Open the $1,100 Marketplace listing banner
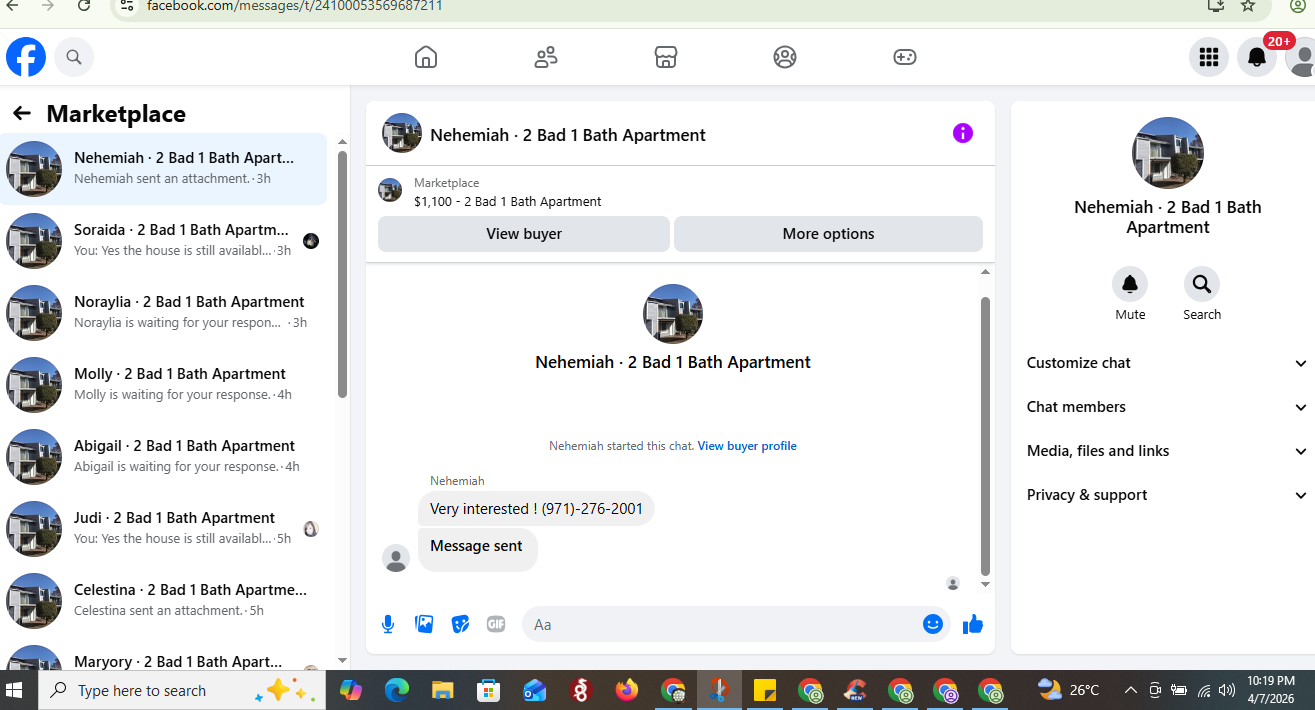 [x=680, y=192]
